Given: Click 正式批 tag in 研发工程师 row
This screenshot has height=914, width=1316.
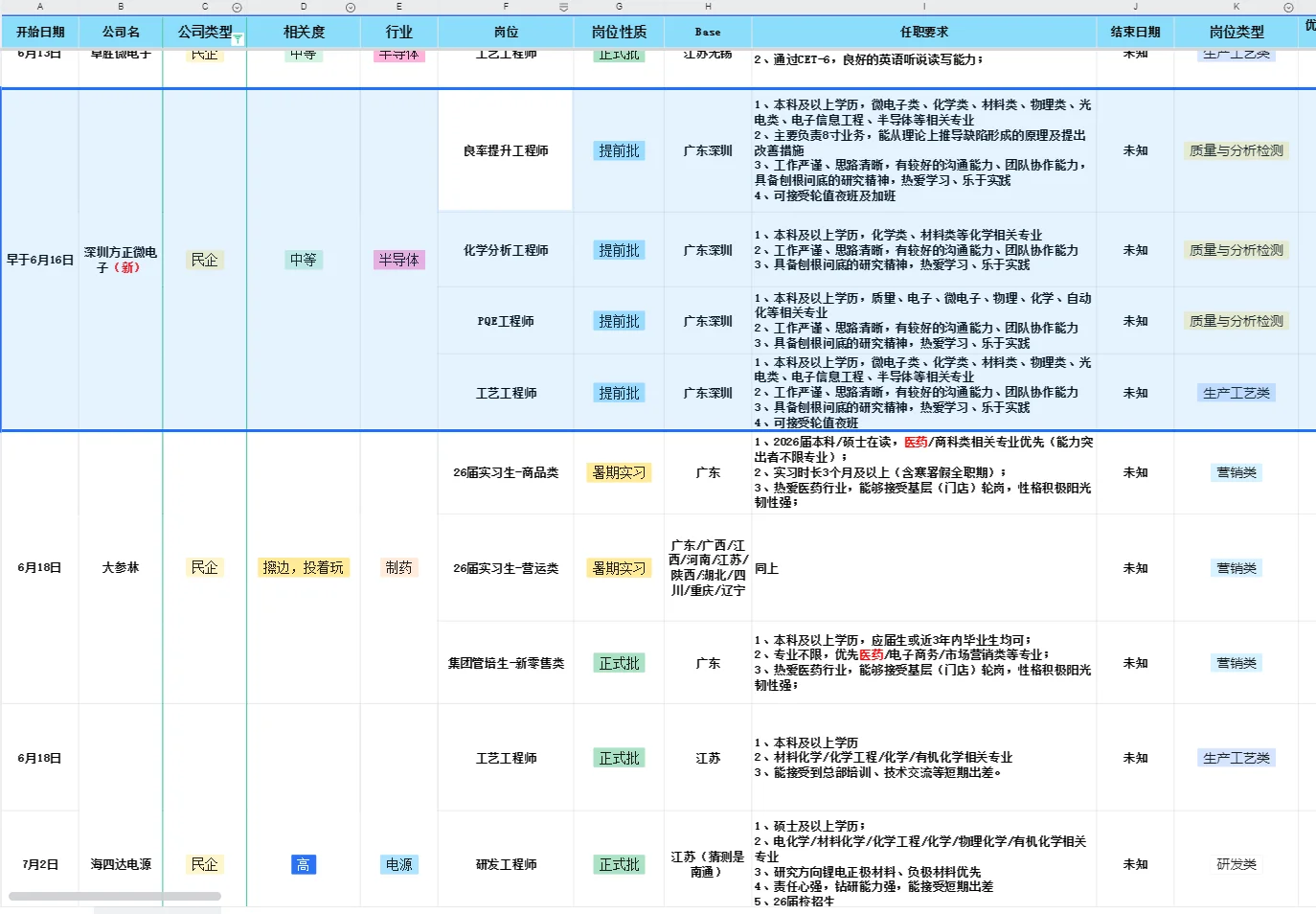Looking at the screenshot, I should tap(619, 864).
